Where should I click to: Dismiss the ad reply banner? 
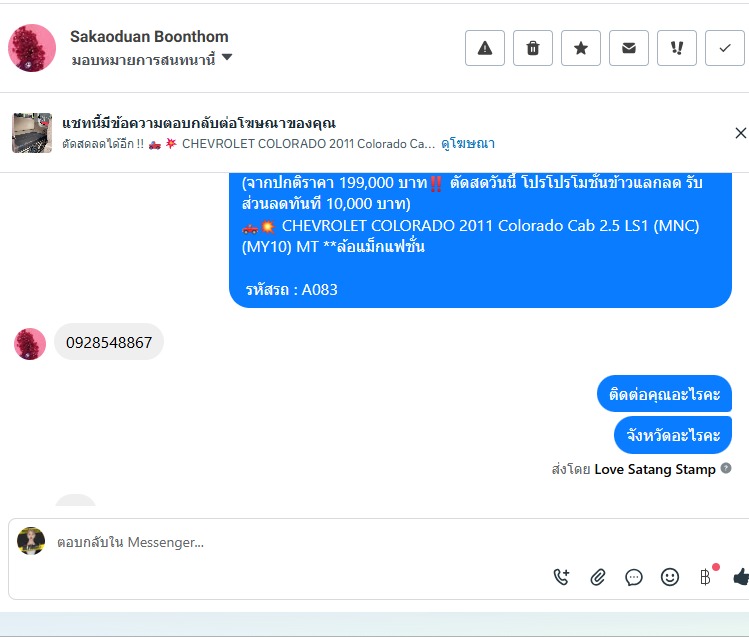(x=740, y=133)
